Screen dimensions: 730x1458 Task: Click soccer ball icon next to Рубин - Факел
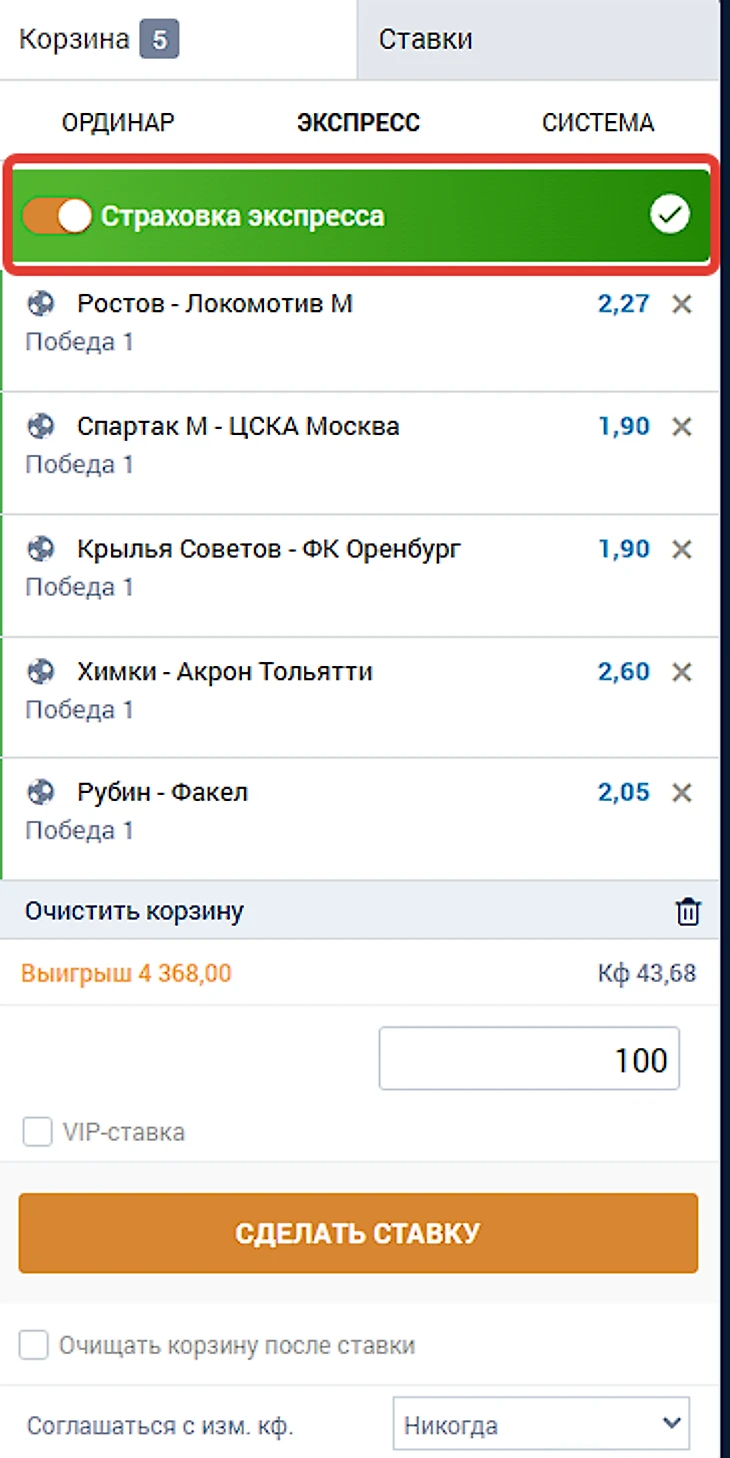[40, 793]
